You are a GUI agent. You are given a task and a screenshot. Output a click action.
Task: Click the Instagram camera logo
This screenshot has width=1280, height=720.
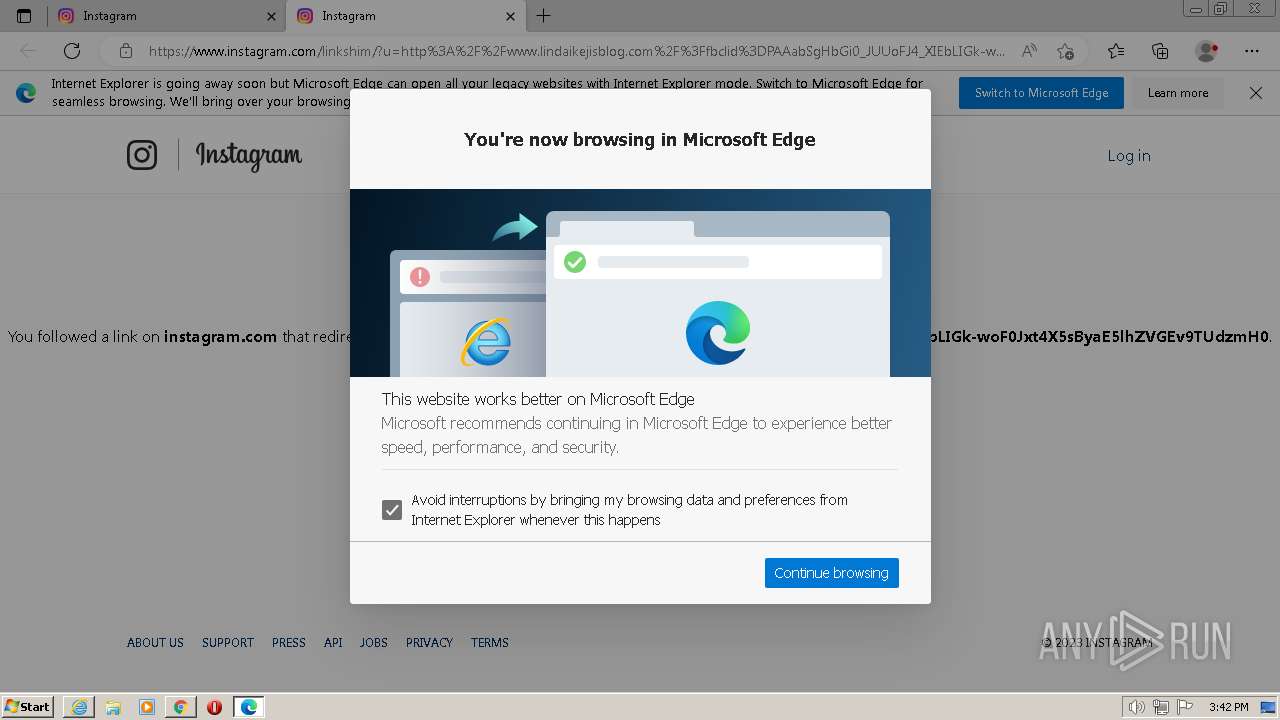click(x=142, y=155)
